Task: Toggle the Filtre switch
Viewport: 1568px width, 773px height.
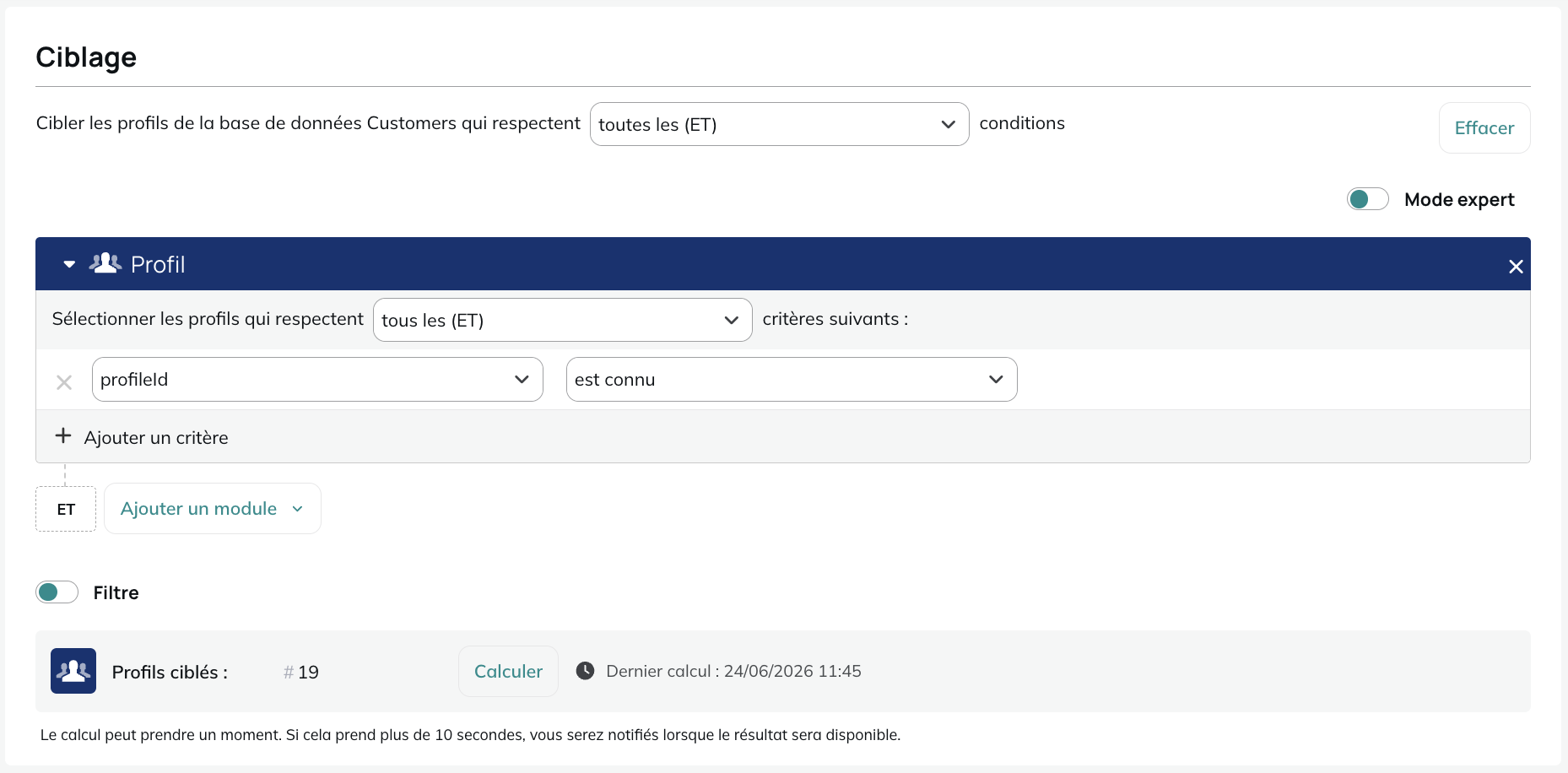Action: pyautogui.click(x=57, y=592)
